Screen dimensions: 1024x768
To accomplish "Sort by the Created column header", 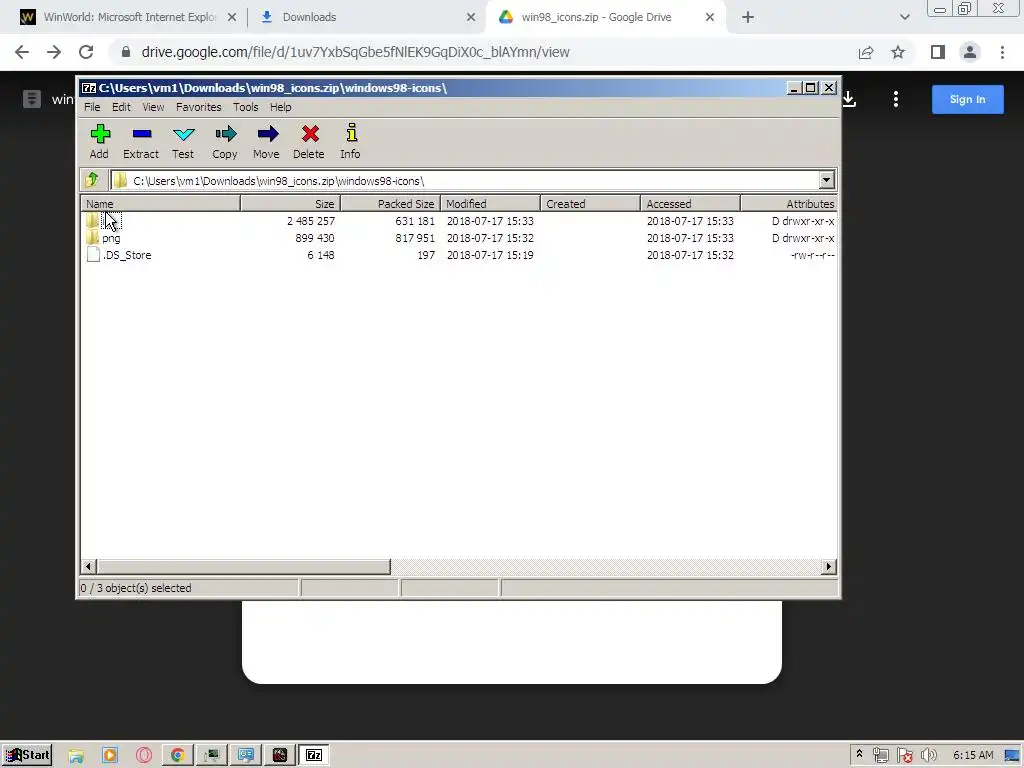I will [590, 204].
